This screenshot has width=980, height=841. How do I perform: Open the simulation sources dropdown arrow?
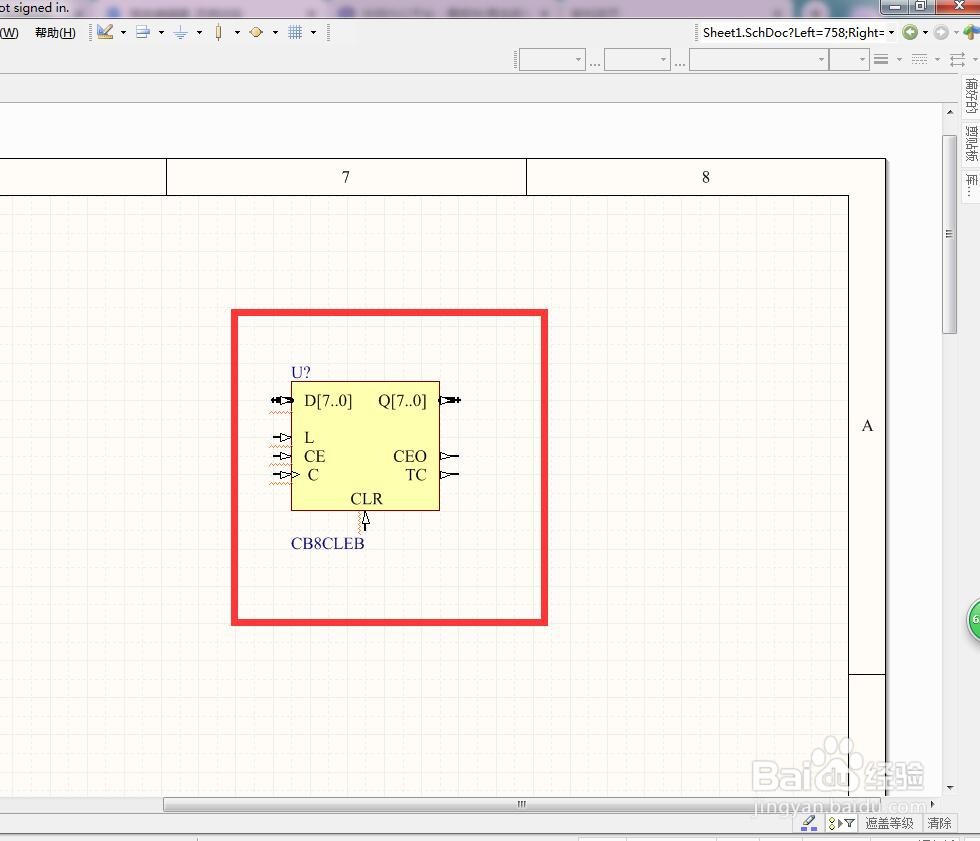pyautogui.click(x=275, y=32)
